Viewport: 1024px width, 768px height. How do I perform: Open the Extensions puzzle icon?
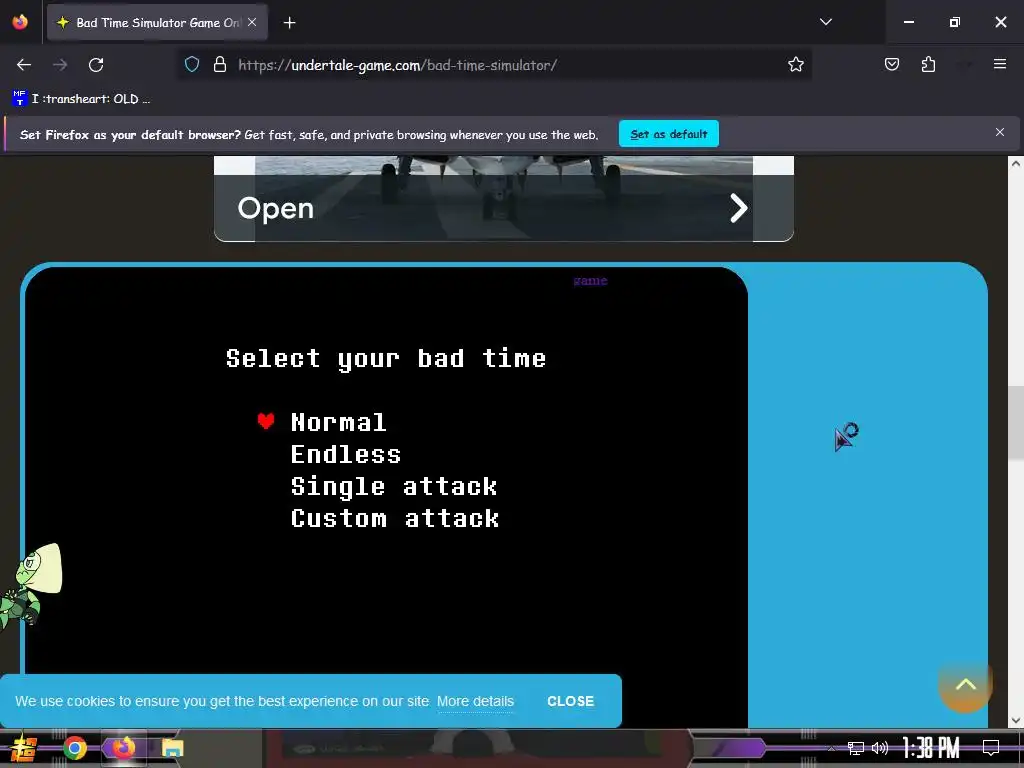pos(928,65)
